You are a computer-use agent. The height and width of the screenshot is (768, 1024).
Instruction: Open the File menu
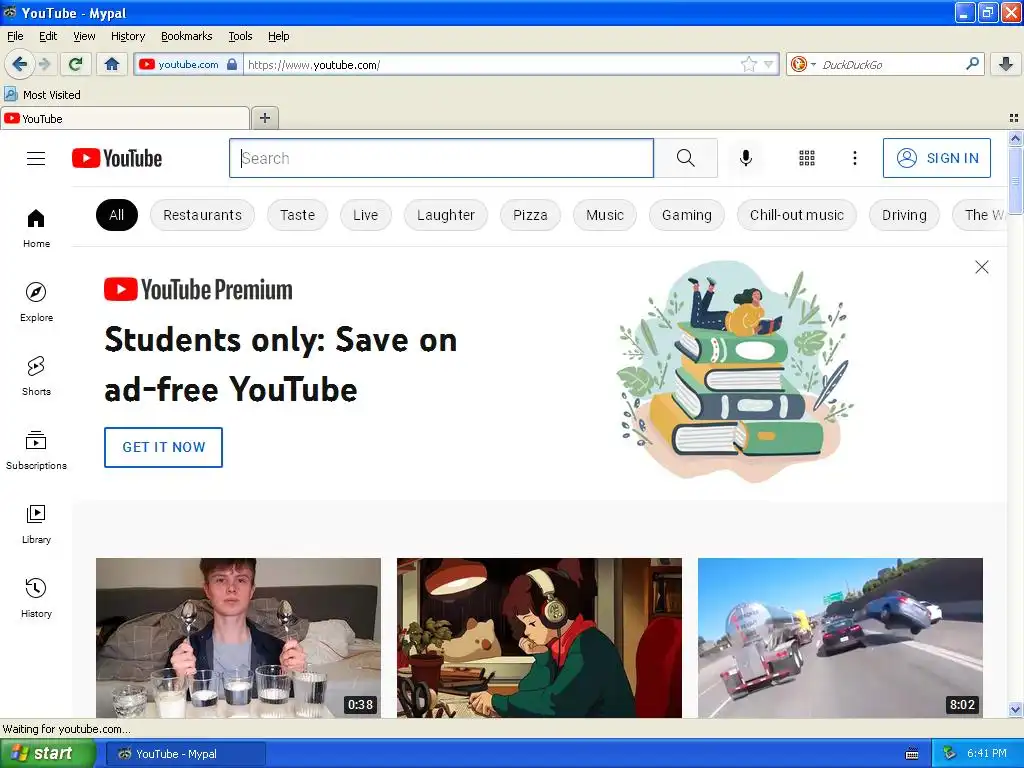point(15,36)
